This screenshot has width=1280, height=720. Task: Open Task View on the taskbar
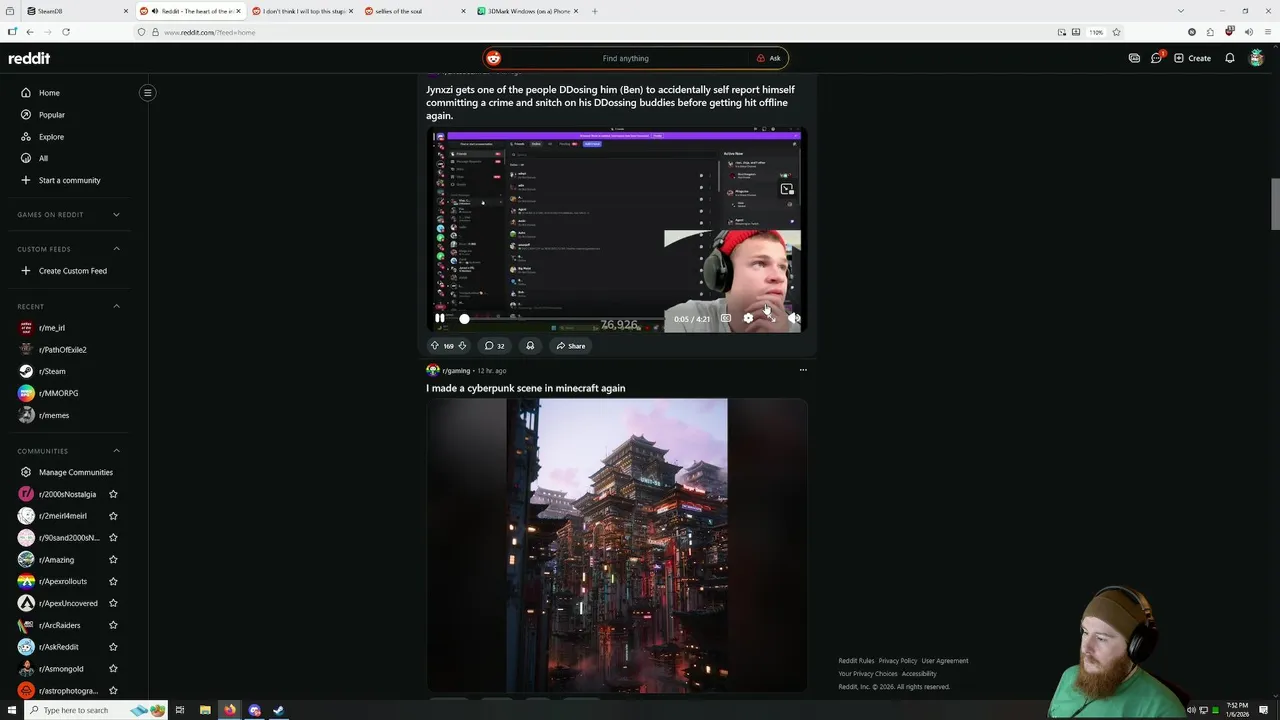(180, 710)
